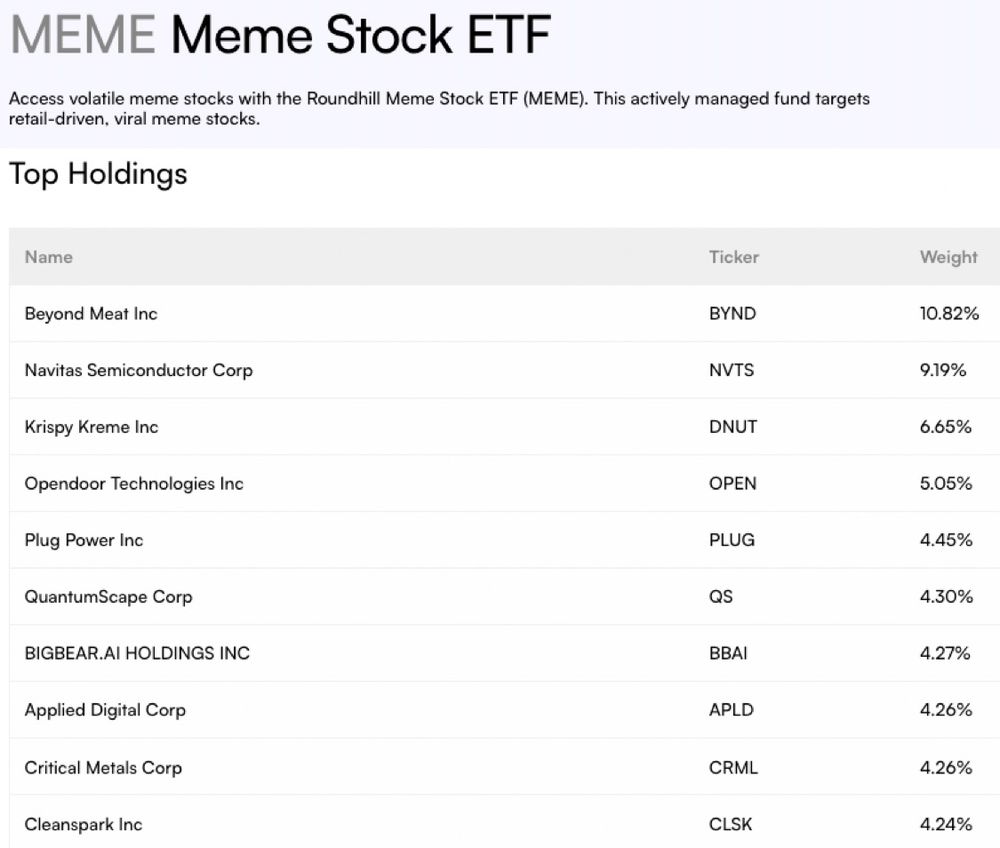This screenshot has width=1000, height=848.
Task: Sort holdings by the Ticker column header
Action: (x=734, y=257)
